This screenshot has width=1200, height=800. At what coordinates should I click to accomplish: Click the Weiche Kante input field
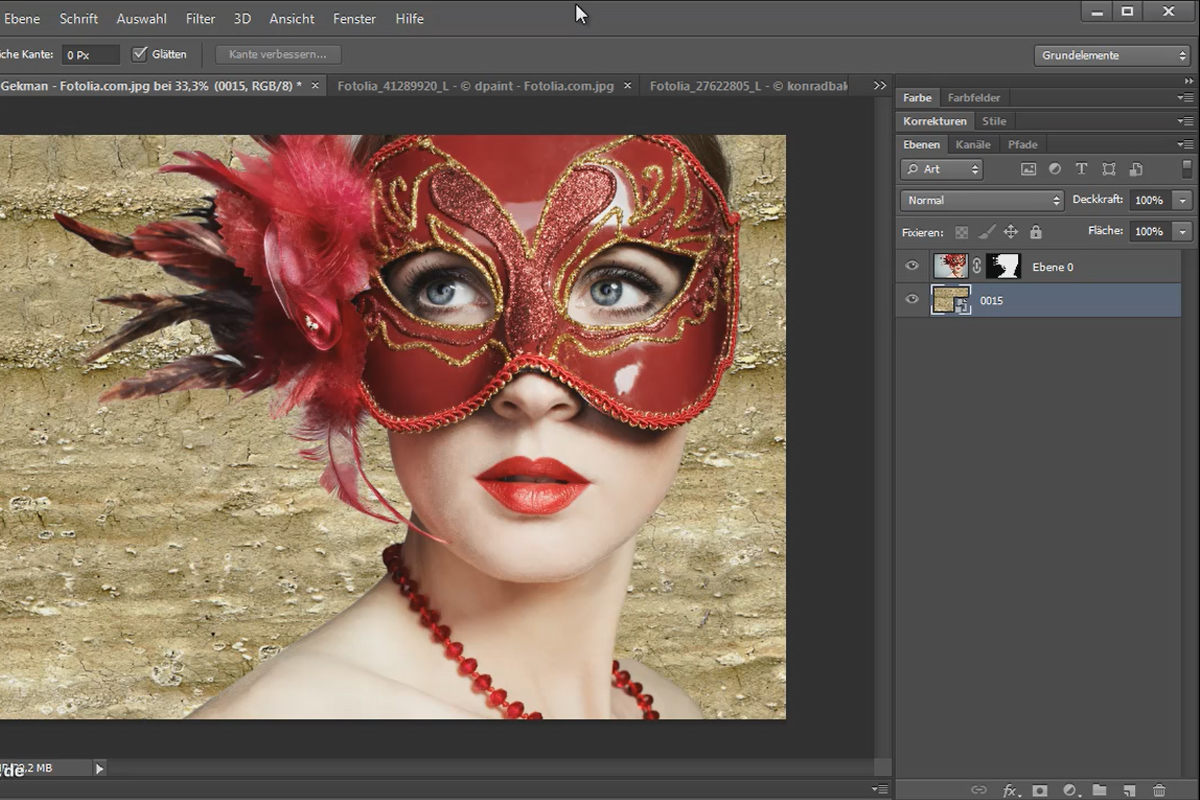[x=90, y=55]
